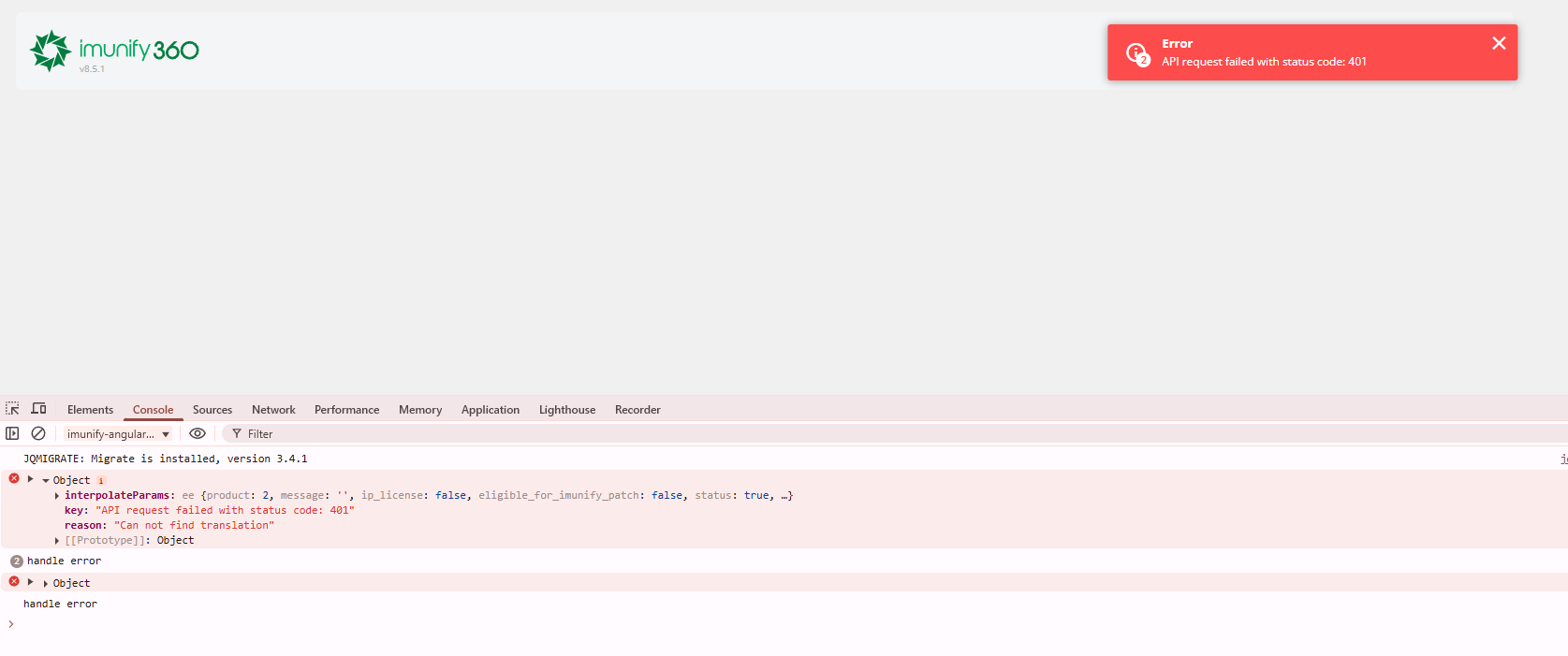1568x656 pixels.
Task: Expand the [[Prototype]] Object property
Action: click(x=57, y=541)
